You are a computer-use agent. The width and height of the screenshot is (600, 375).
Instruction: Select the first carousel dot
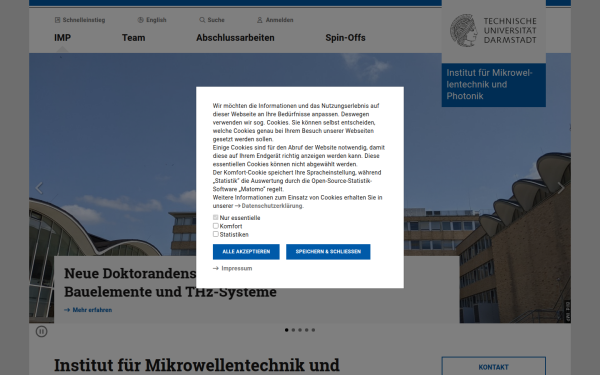287,330
